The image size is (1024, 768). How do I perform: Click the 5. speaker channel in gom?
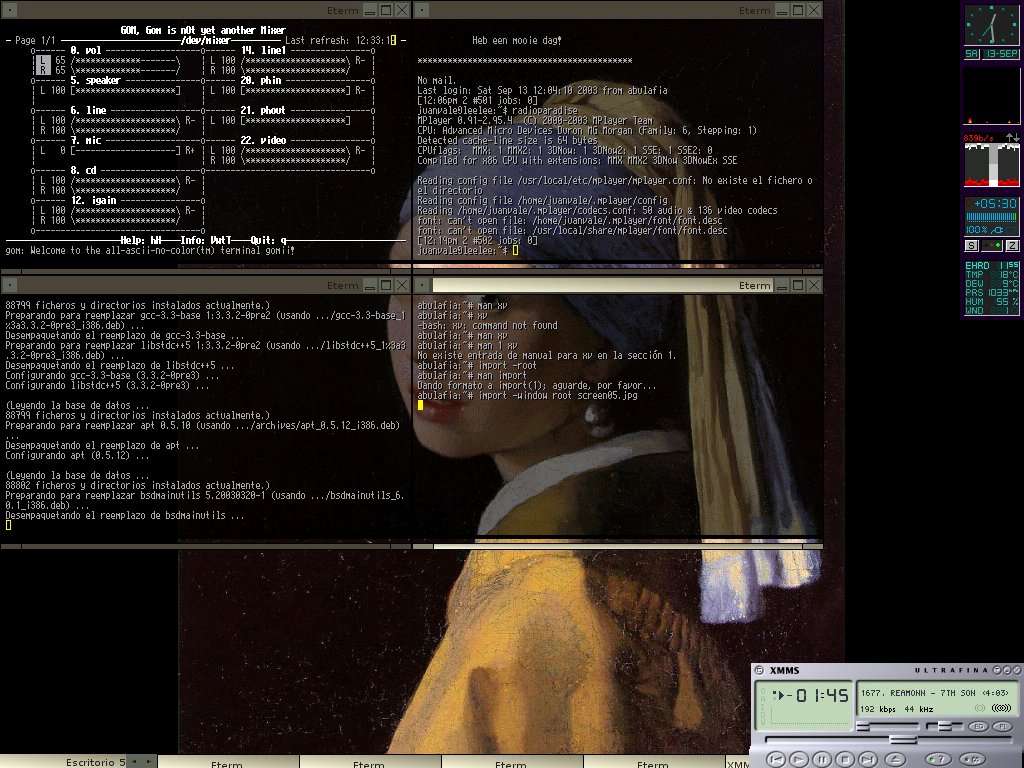pyautogui.click(x=95, y=80)
